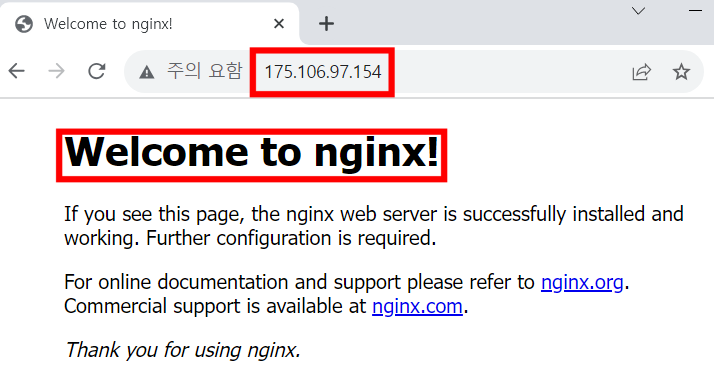Viewport: 714px width, 379px height.
Task: Close the Welcome to nginx! tab
Action: coord(279,24)
